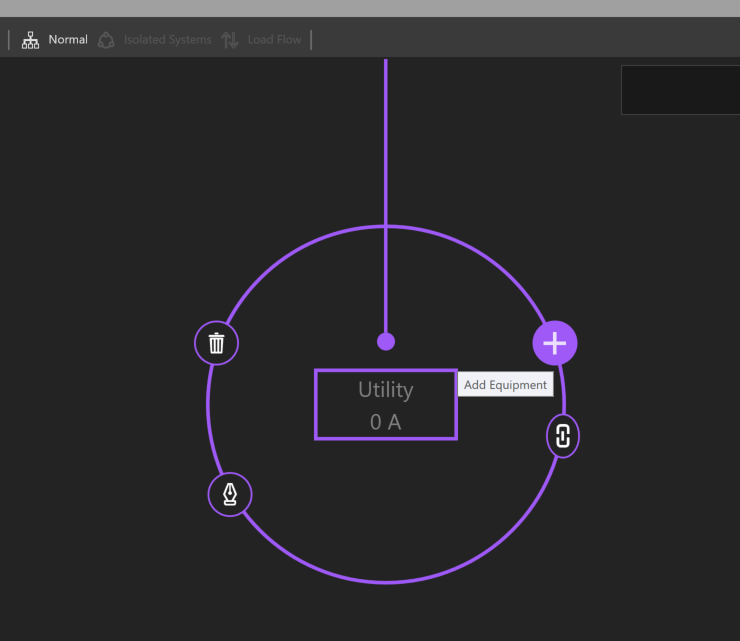Select the pen edit icon

coord(230,494)
